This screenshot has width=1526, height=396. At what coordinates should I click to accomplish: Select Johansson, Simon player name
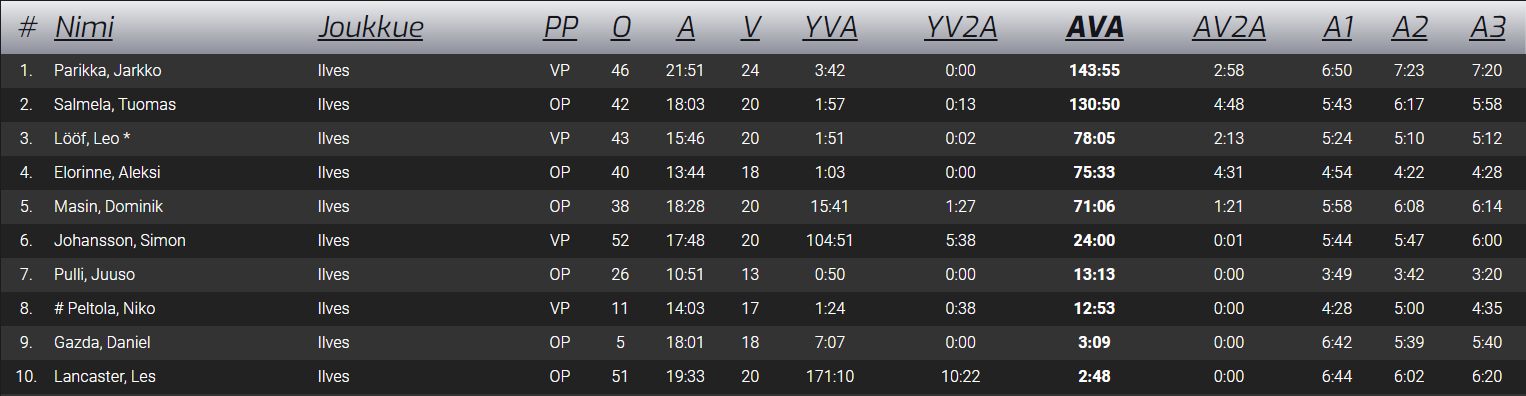(x=120, y=241)
